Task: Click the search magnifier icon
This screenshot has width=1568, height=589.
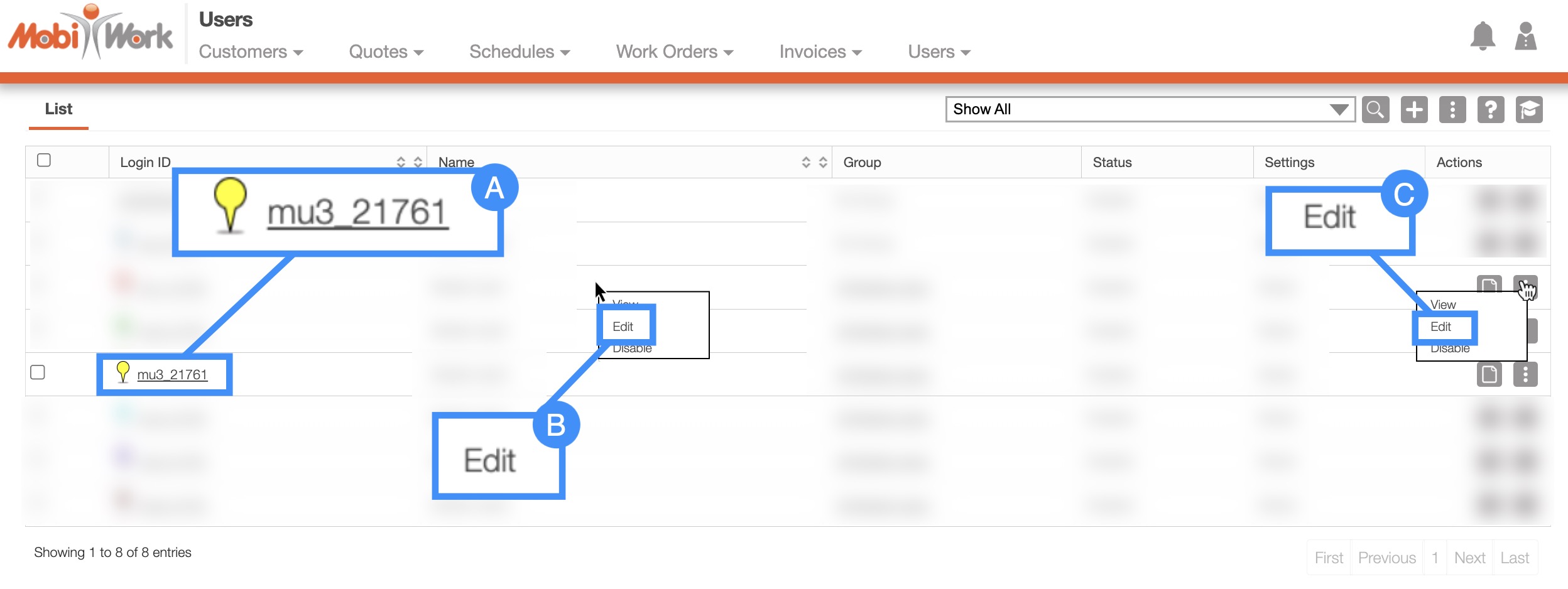Action: 1375,110
